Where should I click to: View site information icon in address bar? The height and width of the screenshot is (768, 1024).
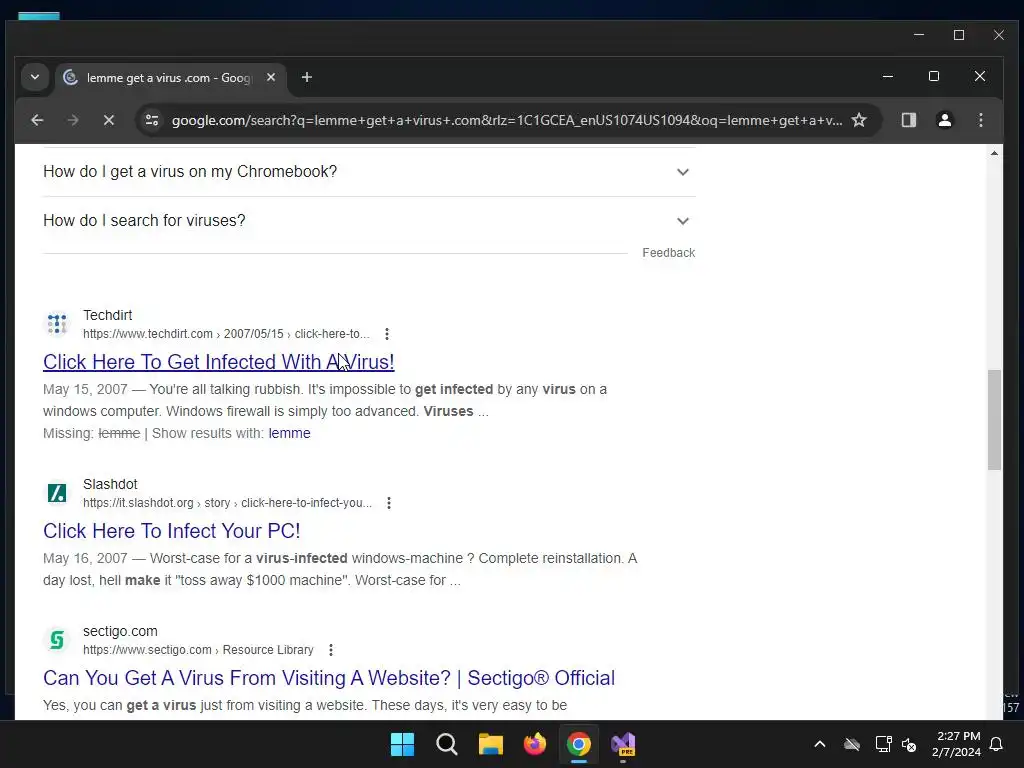tap(152, 120)
